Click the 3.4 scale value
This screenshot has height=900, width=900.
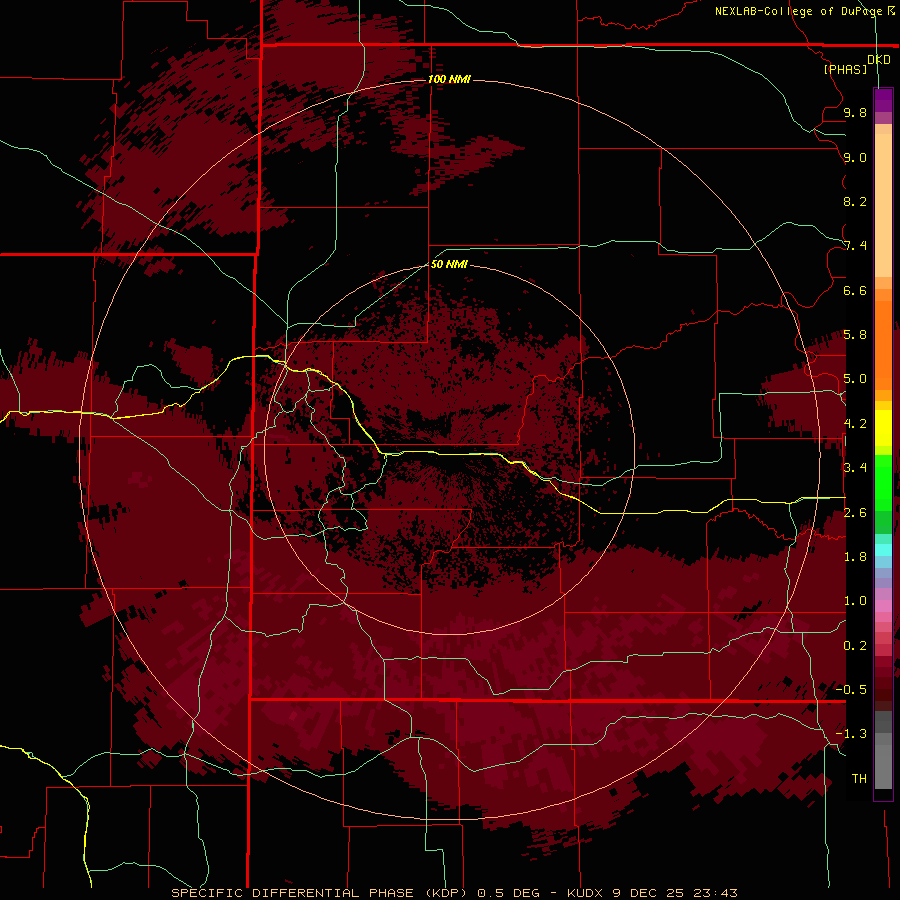coord(855,468)
